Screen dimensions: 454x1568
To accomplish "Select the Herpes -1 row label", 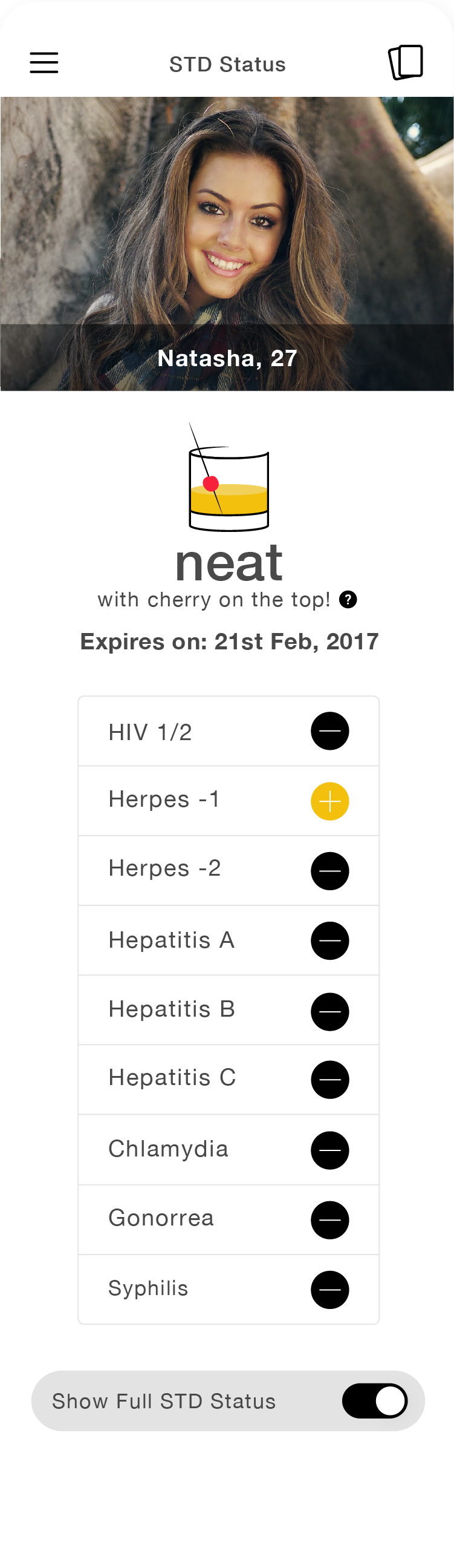I will coord(164,799).
